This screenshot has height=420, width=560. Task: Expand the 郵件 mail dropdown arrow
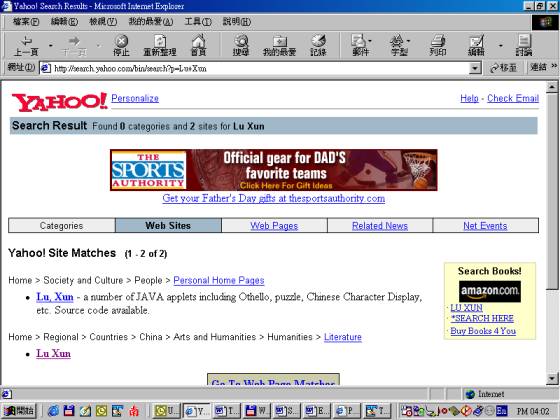[x=370, y=41]
